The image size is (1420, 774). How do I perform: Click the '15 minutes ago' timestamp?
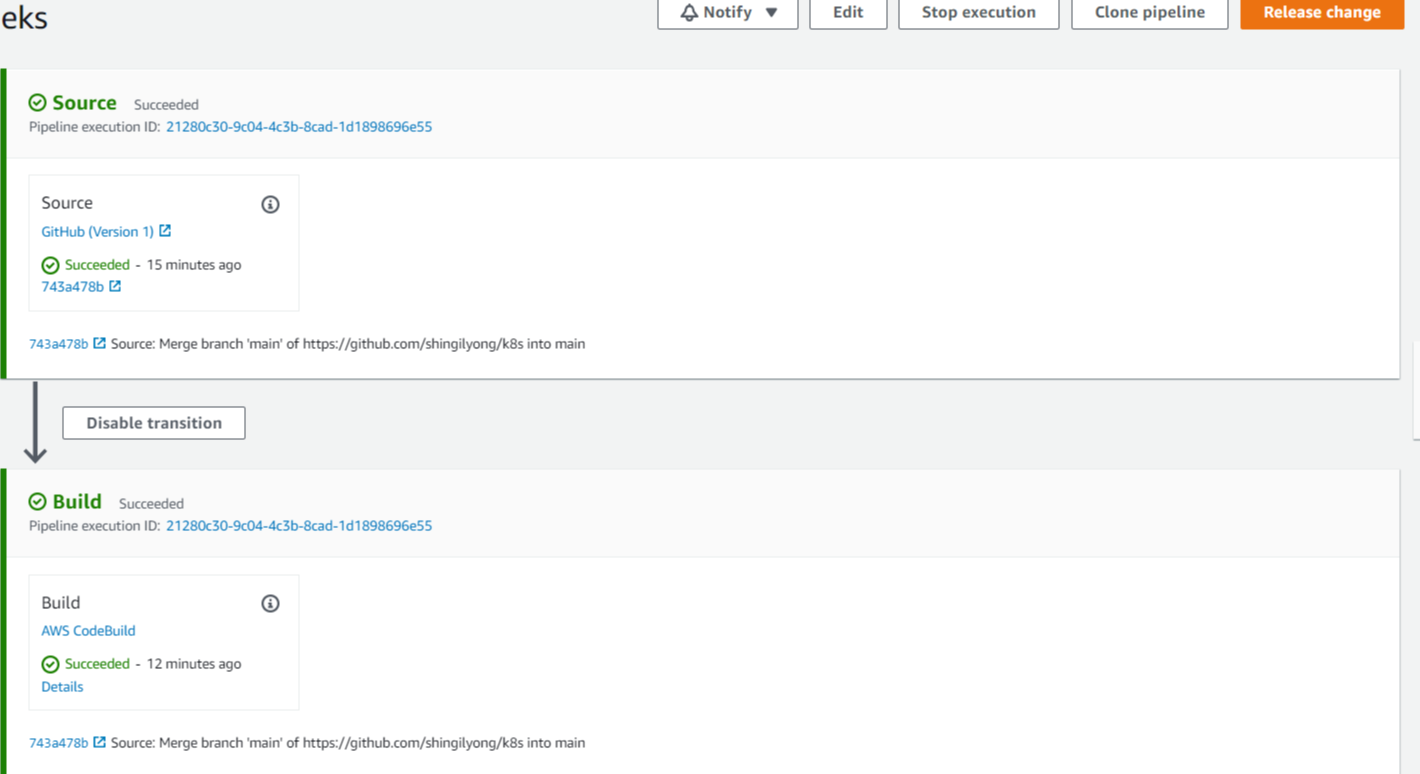[194, 265]
